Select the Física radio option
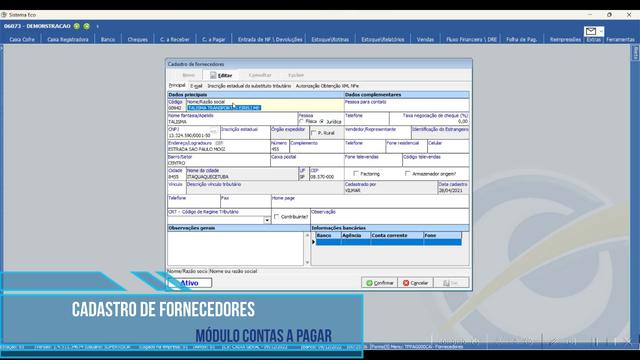Screen dimensions: 640x360 [302, 122]
